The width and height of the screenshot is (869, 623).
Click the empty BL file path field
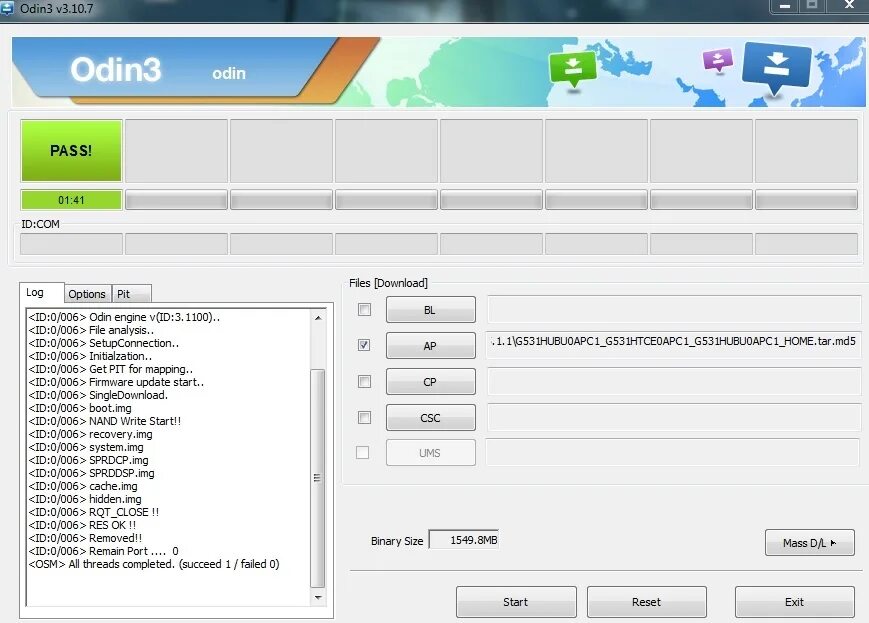[x=674, y=309]
